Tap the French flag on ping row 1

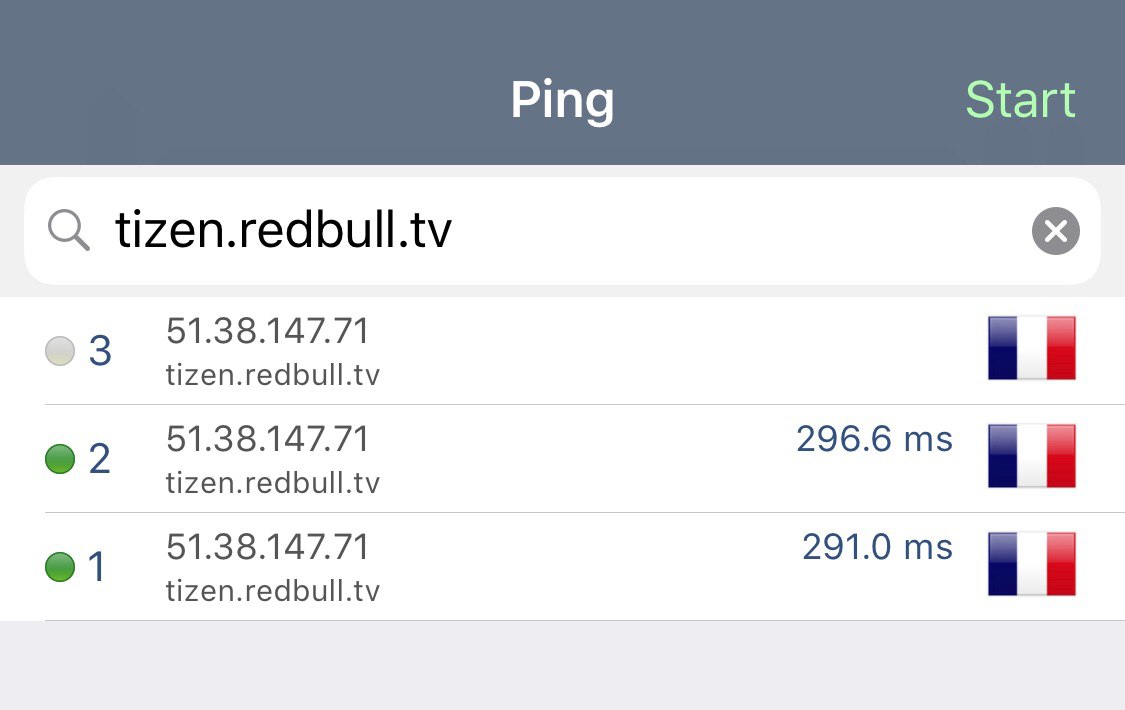coord(1032,564)
